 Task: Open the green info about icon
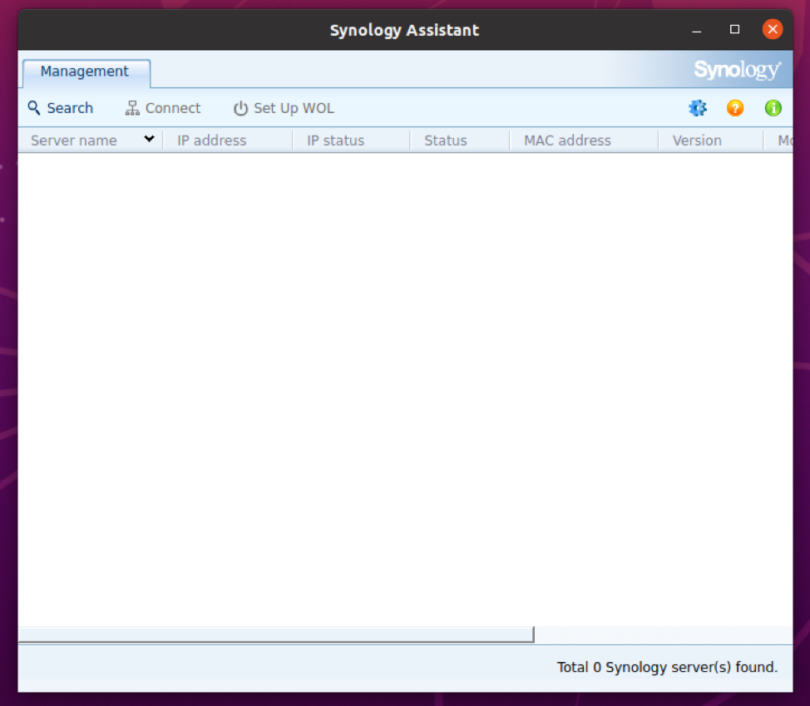click(x=773, y=108)
